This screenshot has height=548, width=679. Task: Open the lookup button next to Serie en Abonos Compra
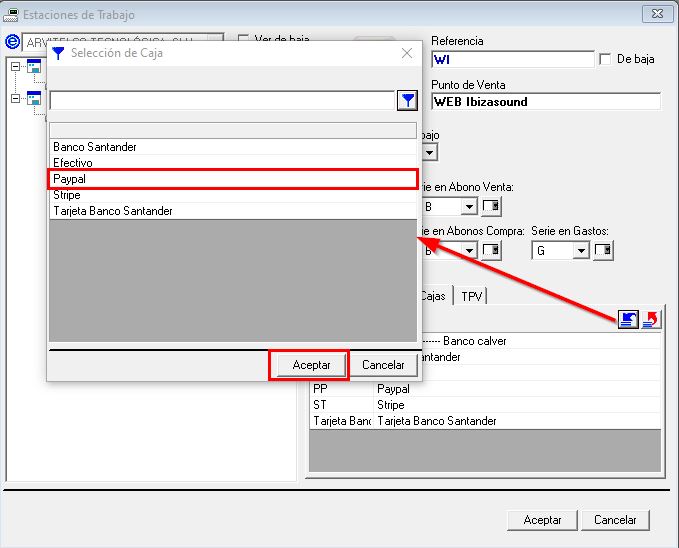click(491, 251)
